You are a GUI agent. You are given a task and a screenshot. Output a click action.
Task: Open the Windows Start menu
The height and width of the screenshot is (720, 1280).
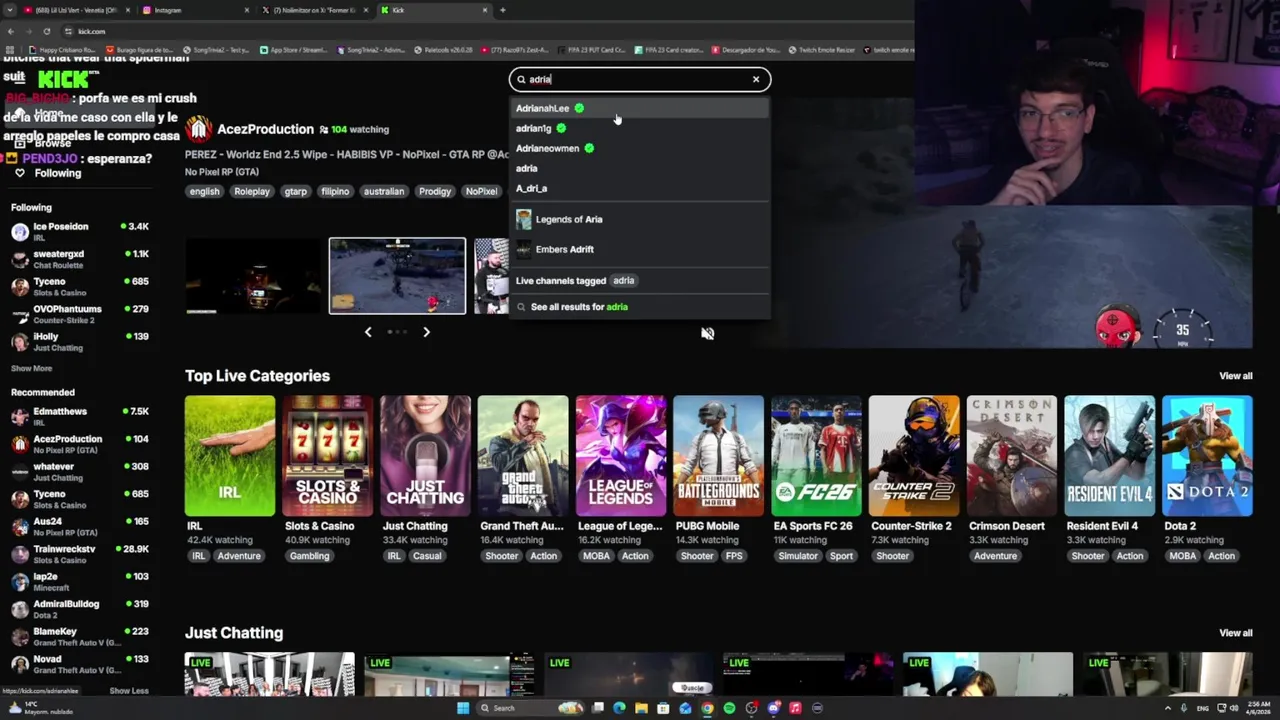point(462,708)
